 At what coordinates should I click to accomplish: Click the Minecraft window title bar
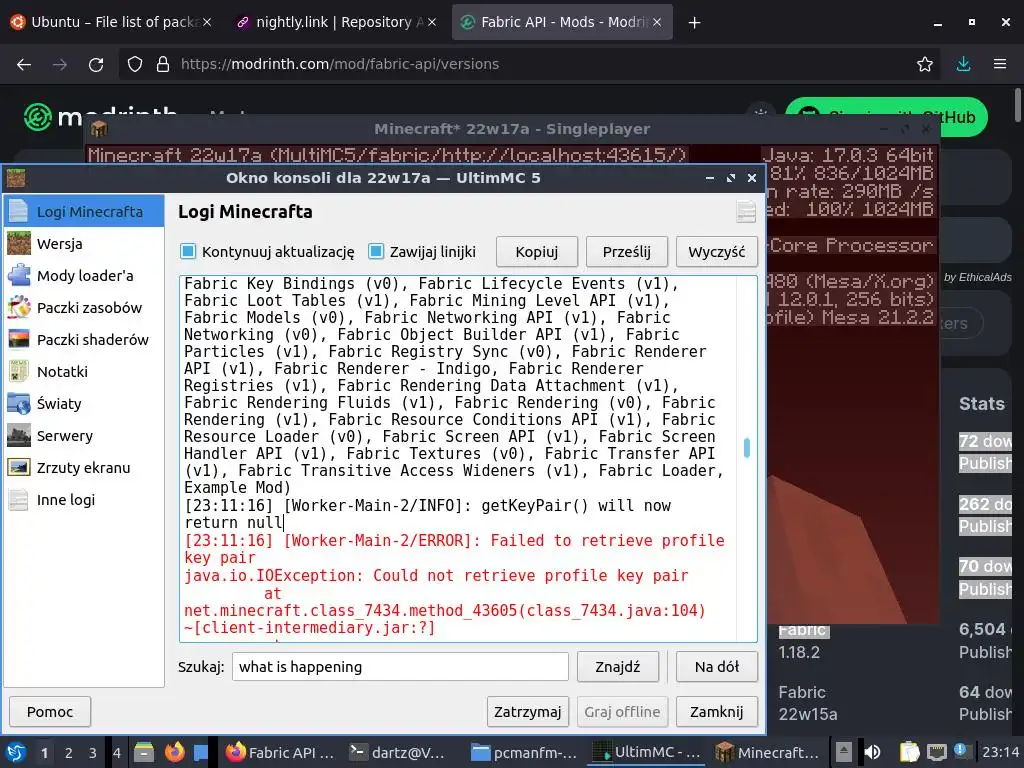pyautogui.click(x=512, y=129)
